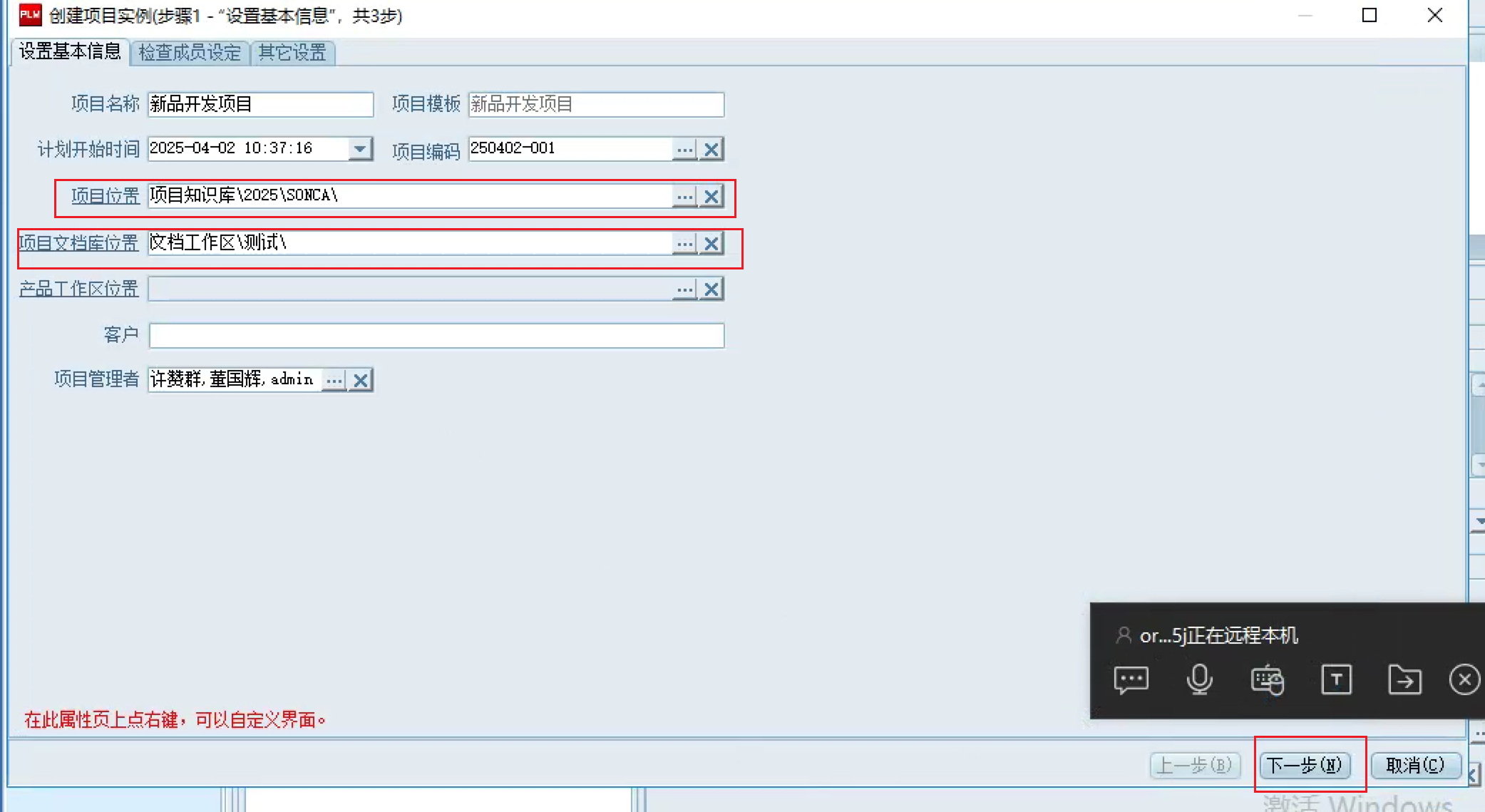The height and width of the screenshot is (812, 1485).
Task: Toggle microphone in remote control panel
Action: pos(1199,679)
